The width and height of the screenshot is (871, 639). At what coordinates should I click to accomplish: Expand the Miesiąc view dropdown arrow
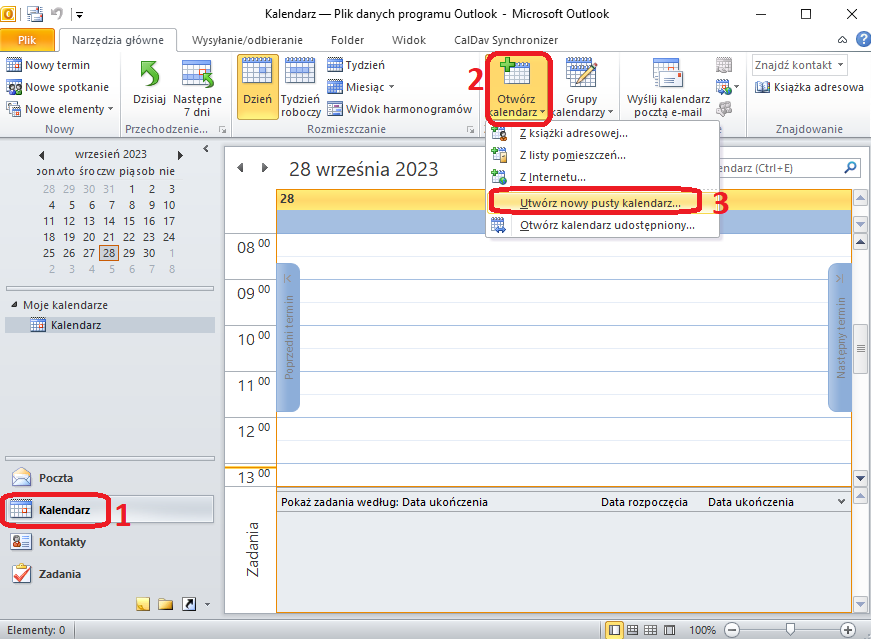click(391, 87)
